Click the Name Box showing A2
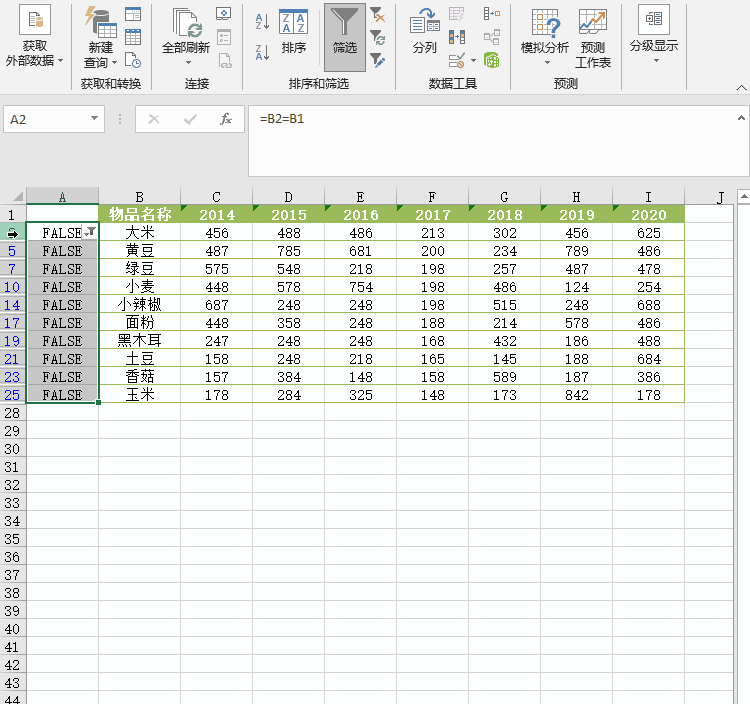Viewport: 750px width, 704px height. 45,119
